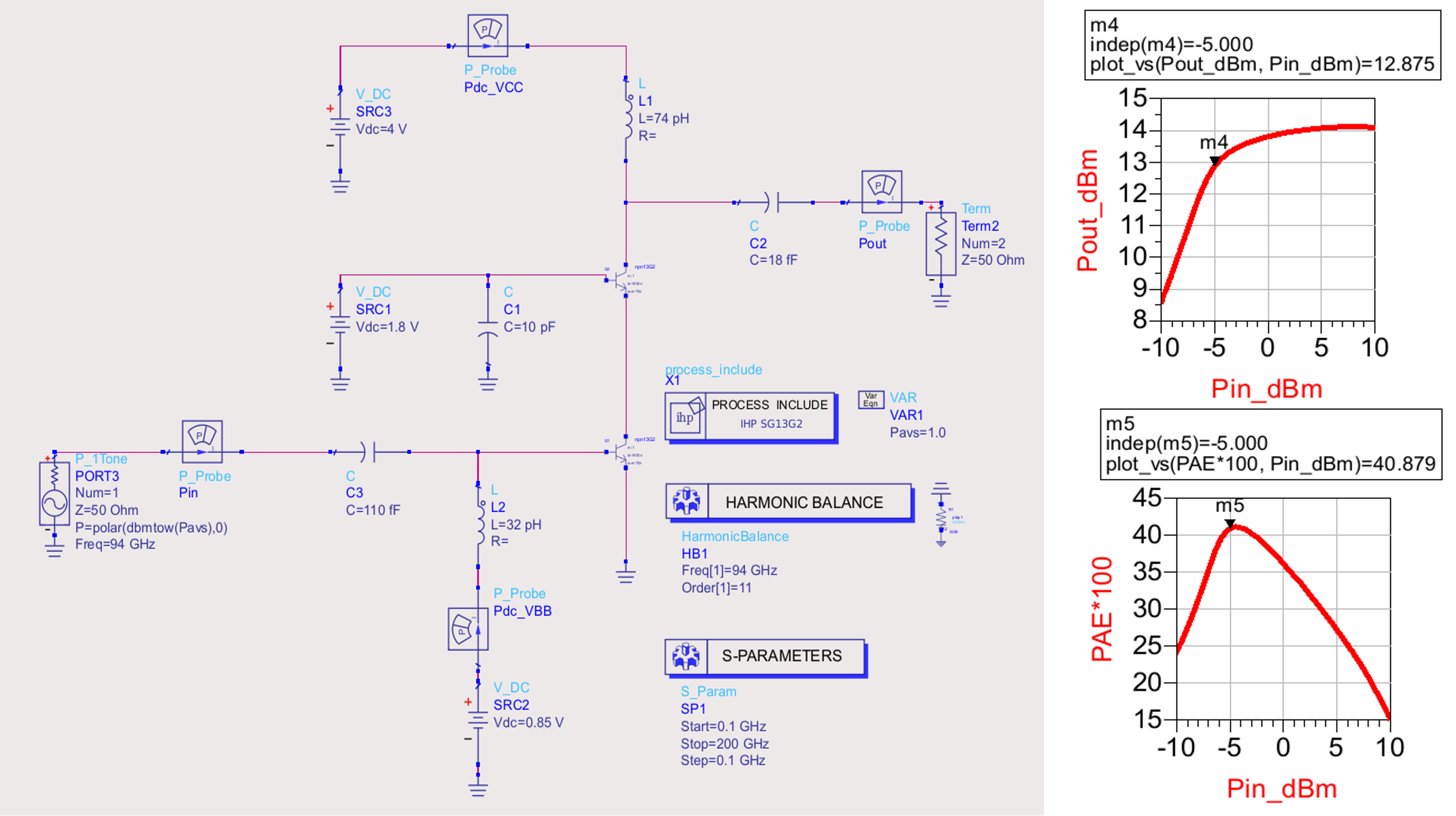This screenshot has width=1456, height=816.
Task: Select capacitor C2 symbol
Action: coord(772,203)
